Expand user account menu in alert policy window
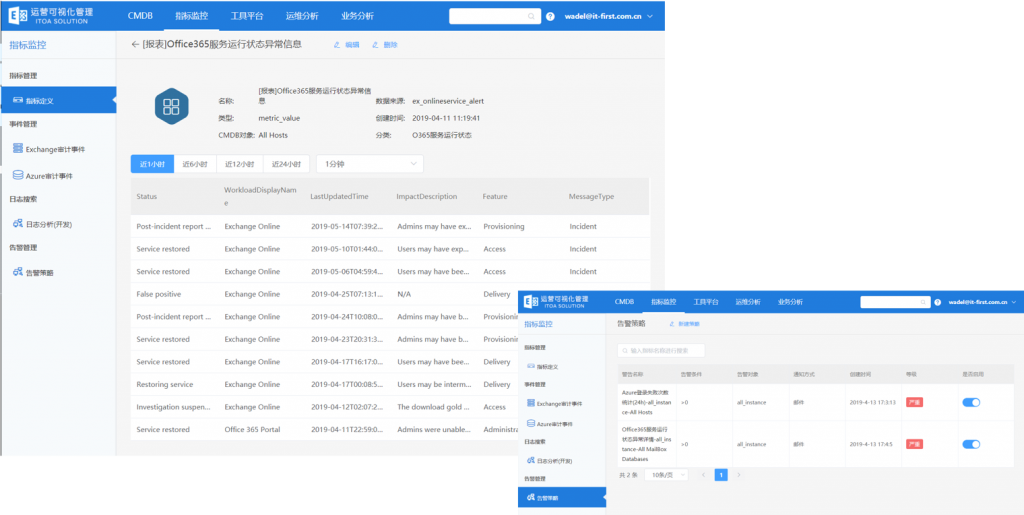 click(x=983, y=302)
